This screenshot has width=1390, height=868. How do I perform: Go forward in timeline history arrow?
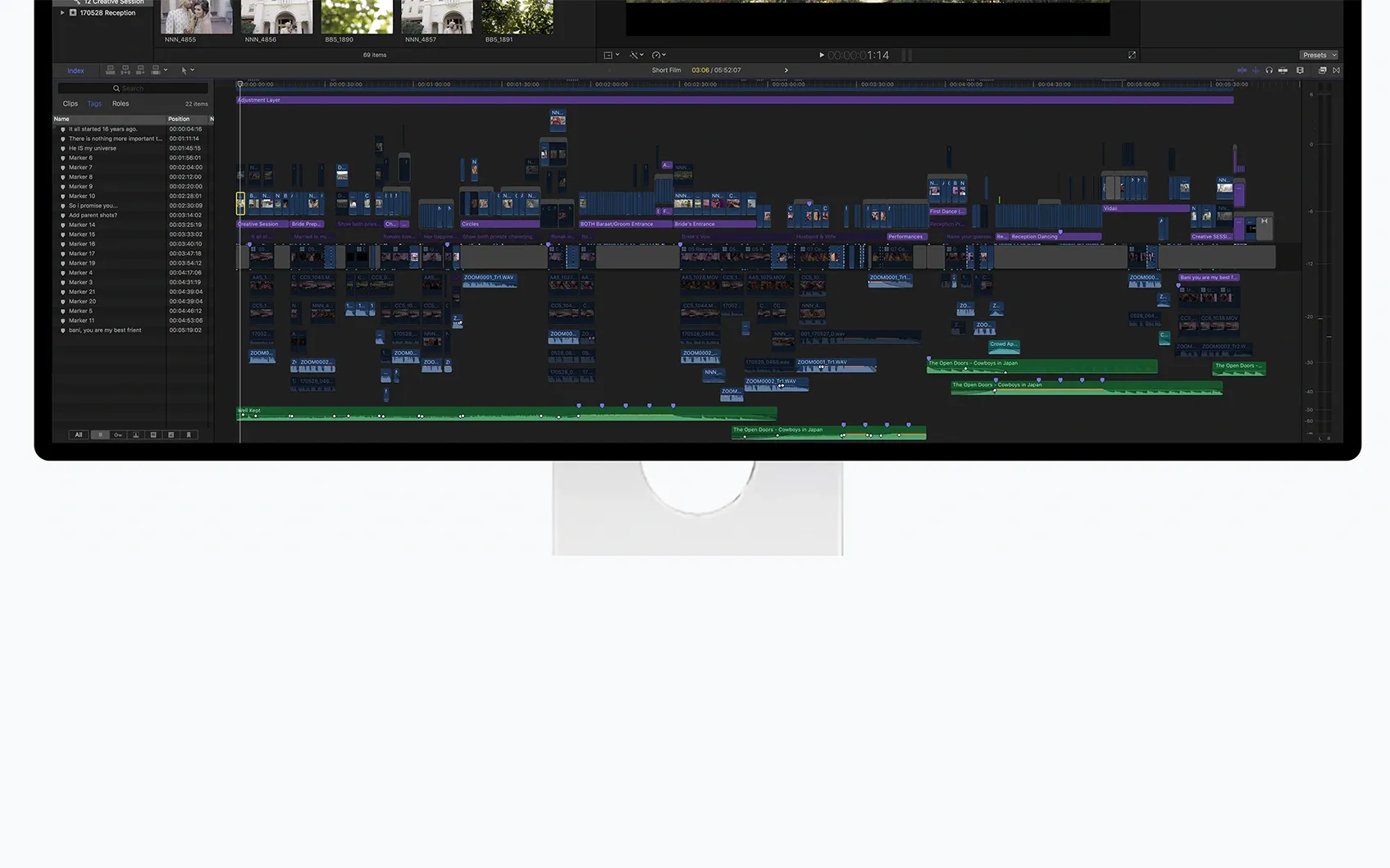[x=786, y=70]
